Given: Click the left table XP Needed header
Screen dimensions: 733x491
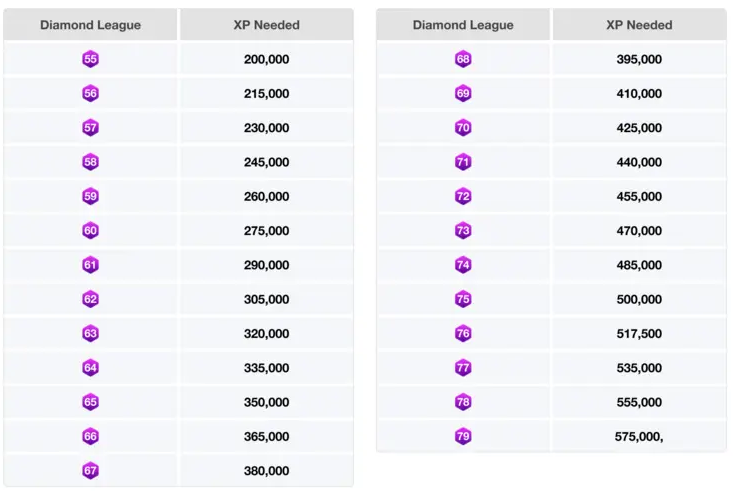Looking at the screenshot, I should point(266,25).
